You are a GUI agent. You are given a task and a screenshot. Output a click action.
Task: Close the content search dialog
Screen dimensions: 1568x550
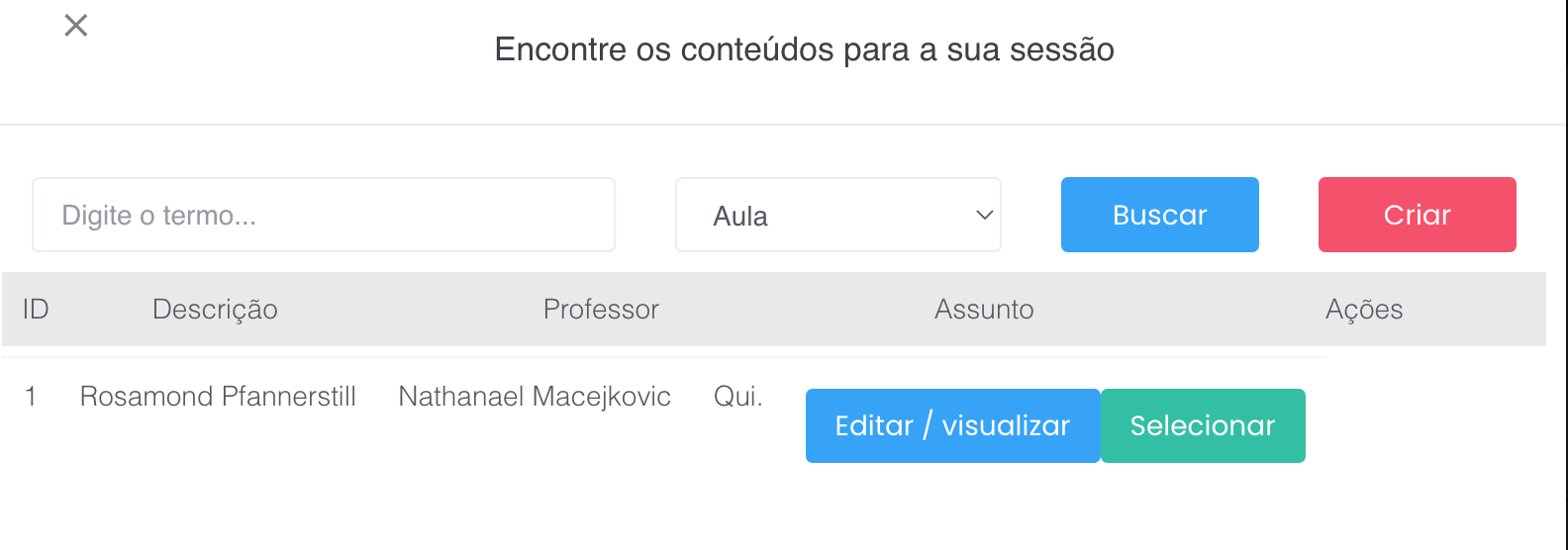76,26
